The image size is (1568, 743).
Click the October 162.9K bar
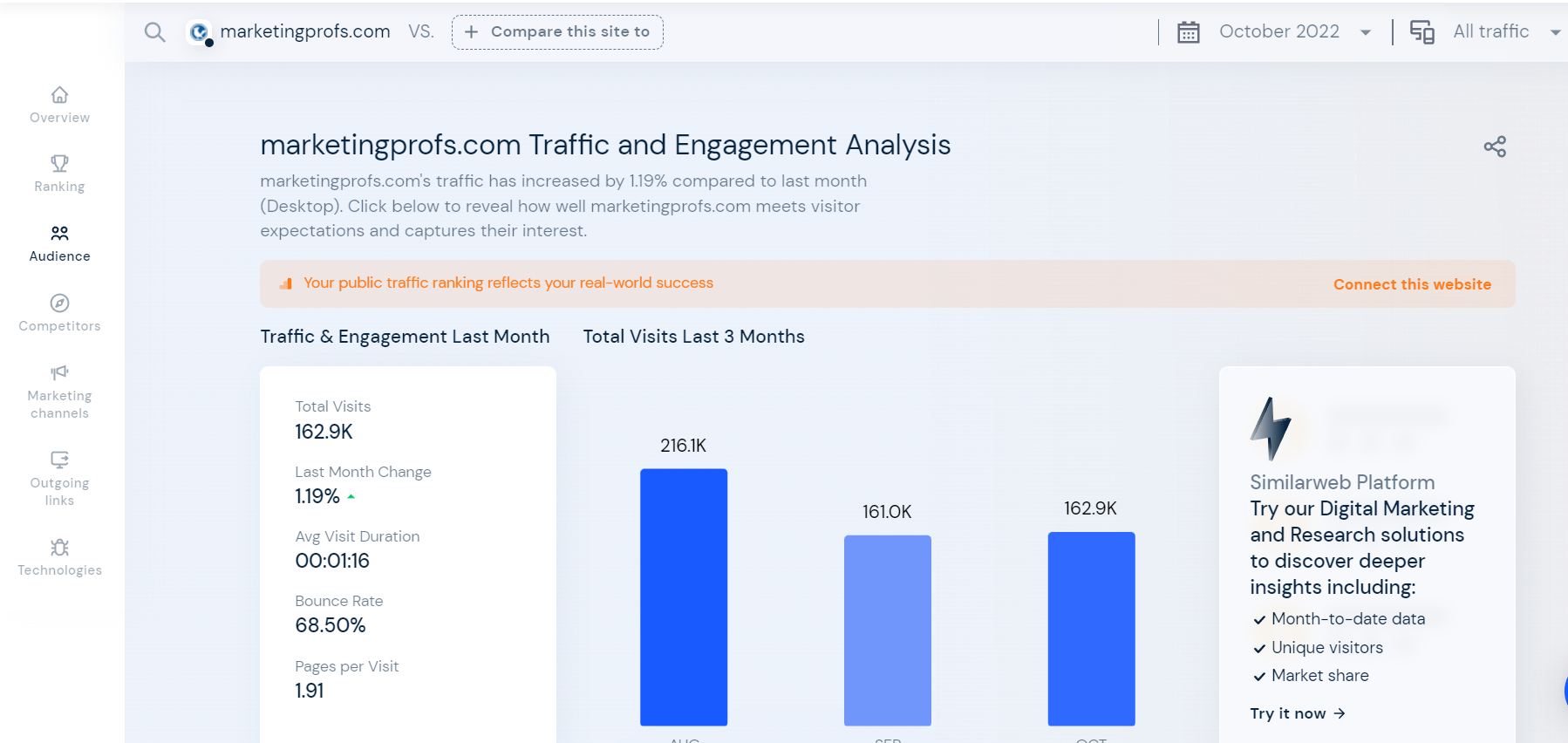(x=1091, y=628)
